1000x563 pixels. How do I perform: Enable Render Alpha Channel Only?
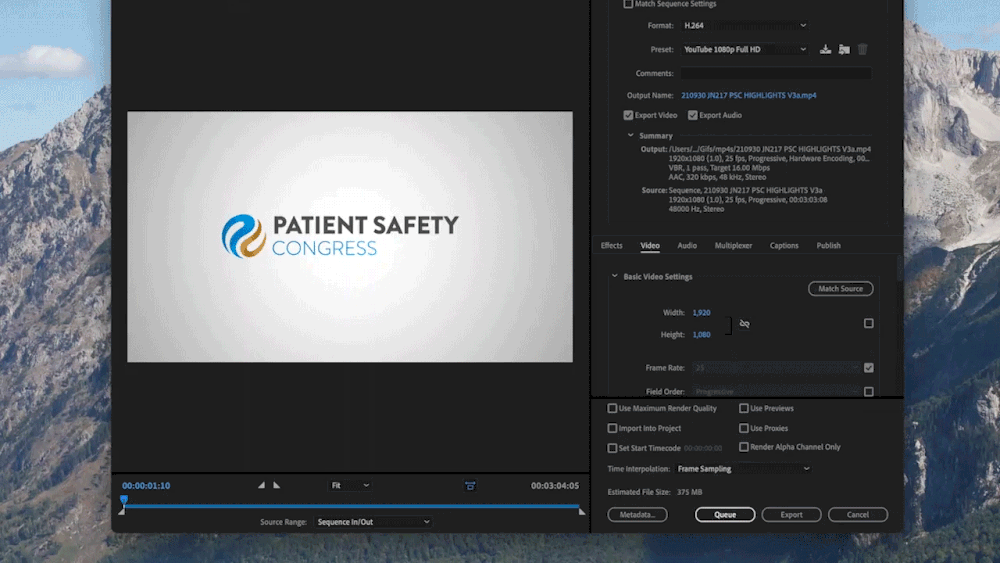[x=744, y=447]
